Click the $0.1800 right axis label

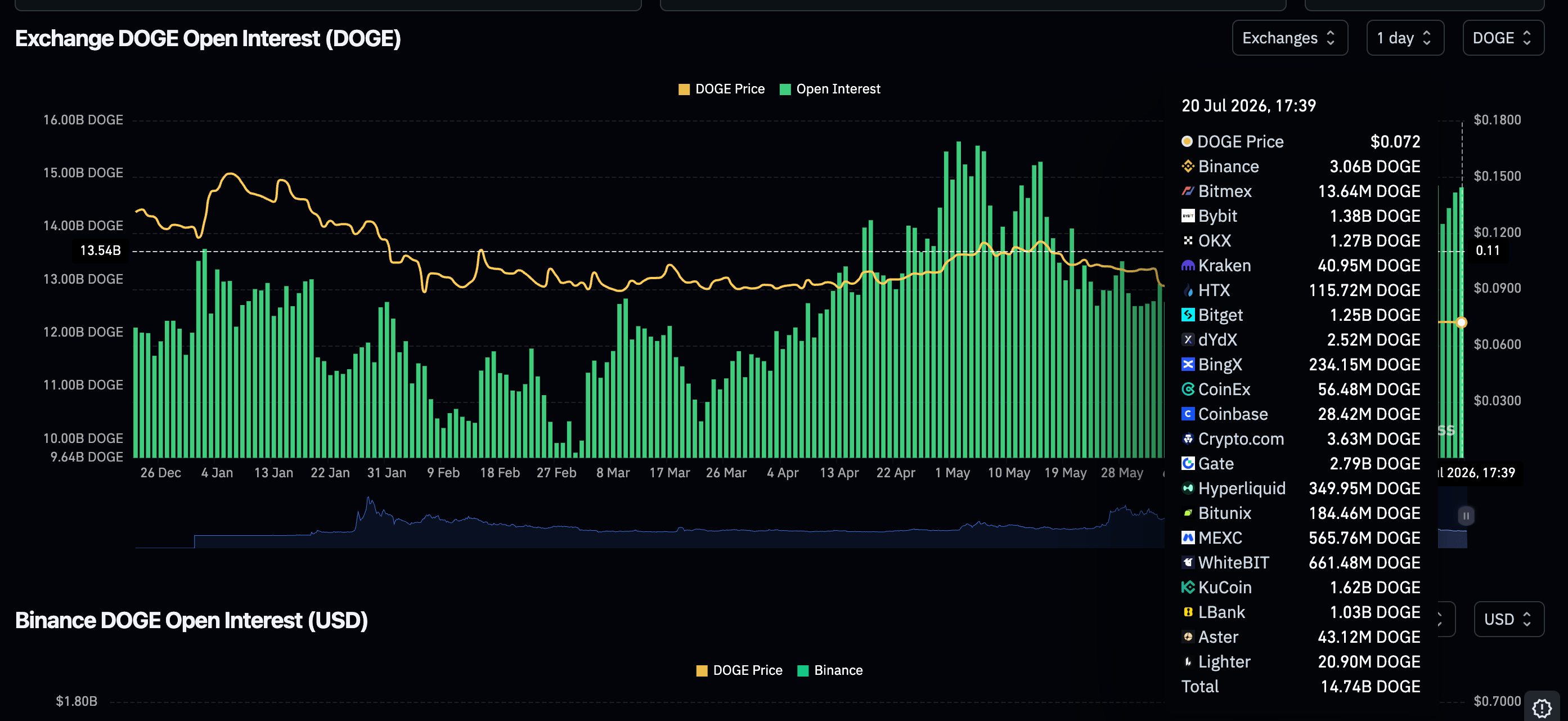pos(1497,120)
